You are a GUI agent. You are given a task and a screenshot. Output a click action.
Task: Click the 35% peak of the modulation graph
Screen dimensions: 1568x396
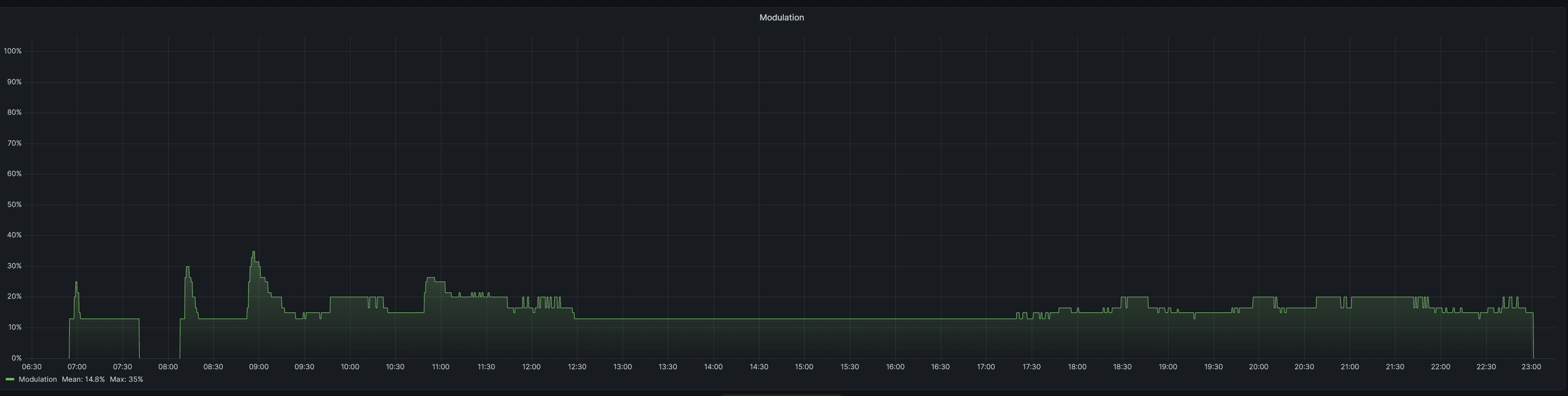click(x=254, y=251)
